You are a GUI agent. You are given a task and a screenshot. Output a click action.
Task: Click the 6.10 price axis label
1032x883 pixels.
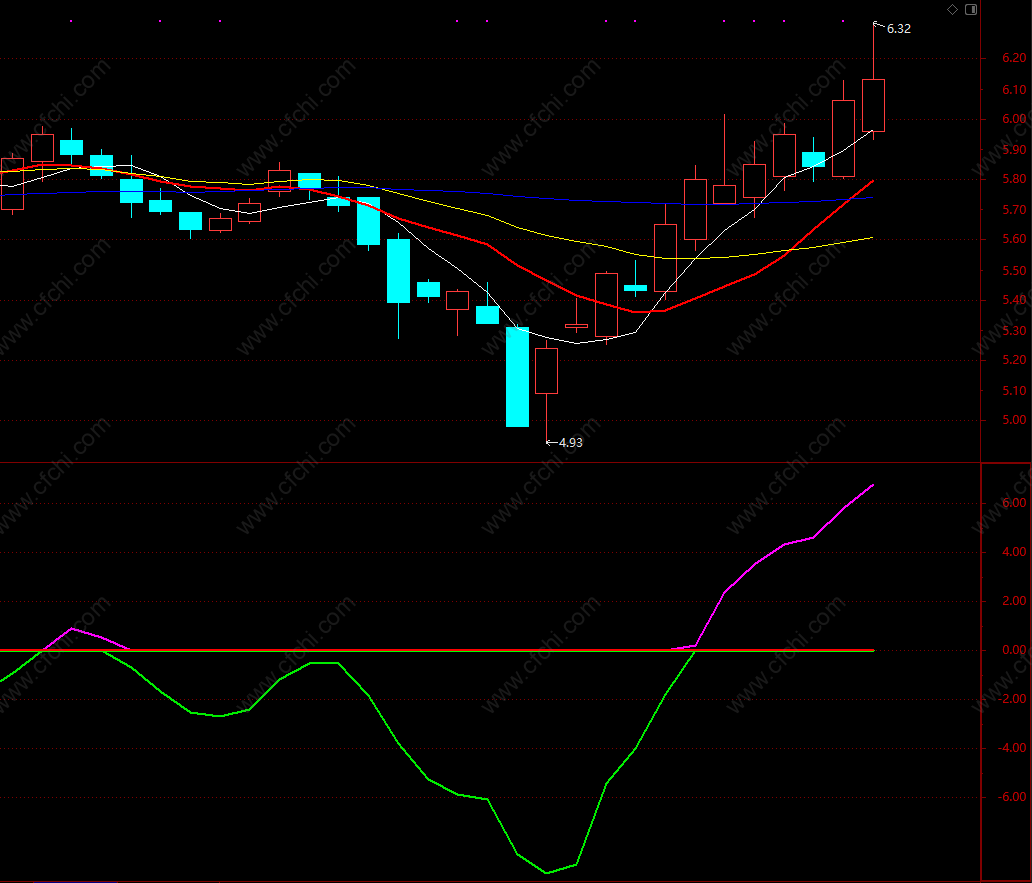click(1014, 89)
